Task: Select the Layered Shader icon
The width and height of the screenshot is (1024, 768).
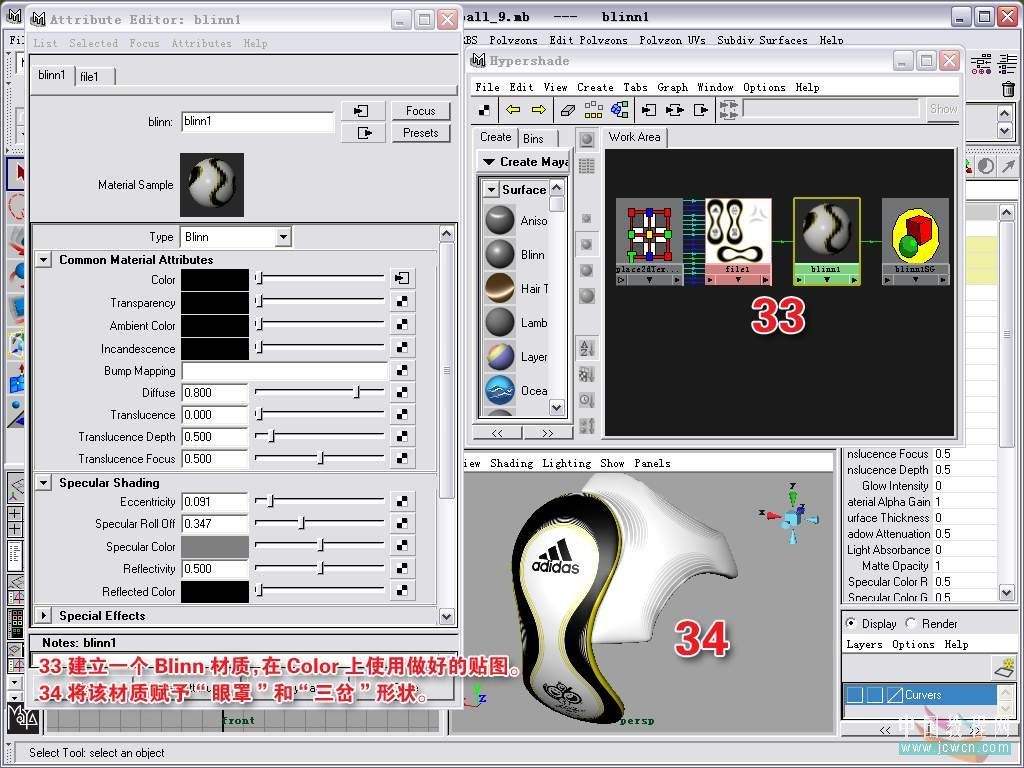Action: (x=500, y=356)
